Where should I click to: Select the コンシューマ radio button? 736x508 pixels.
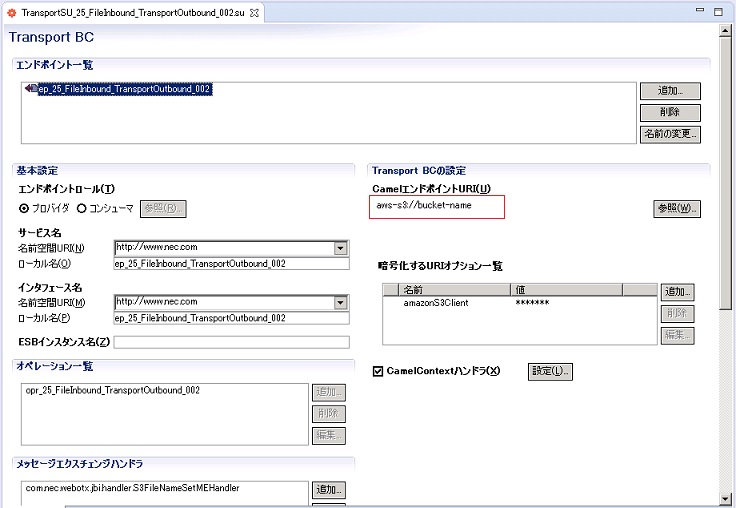pyautogui.click(x=81, y=208)
